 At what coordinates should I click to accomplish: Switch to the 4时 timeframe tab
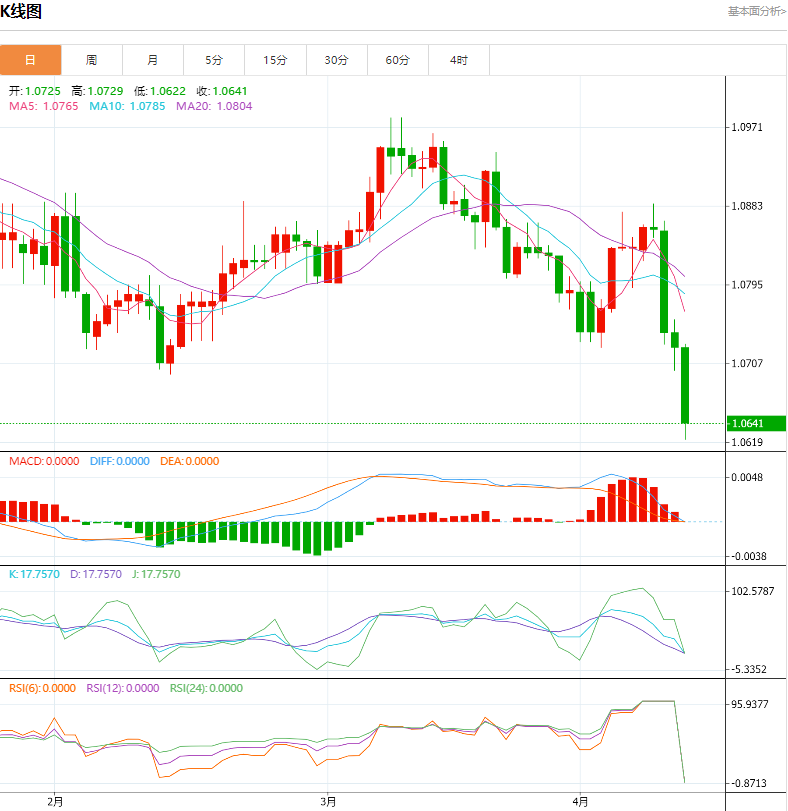click(x=459, y=60)
